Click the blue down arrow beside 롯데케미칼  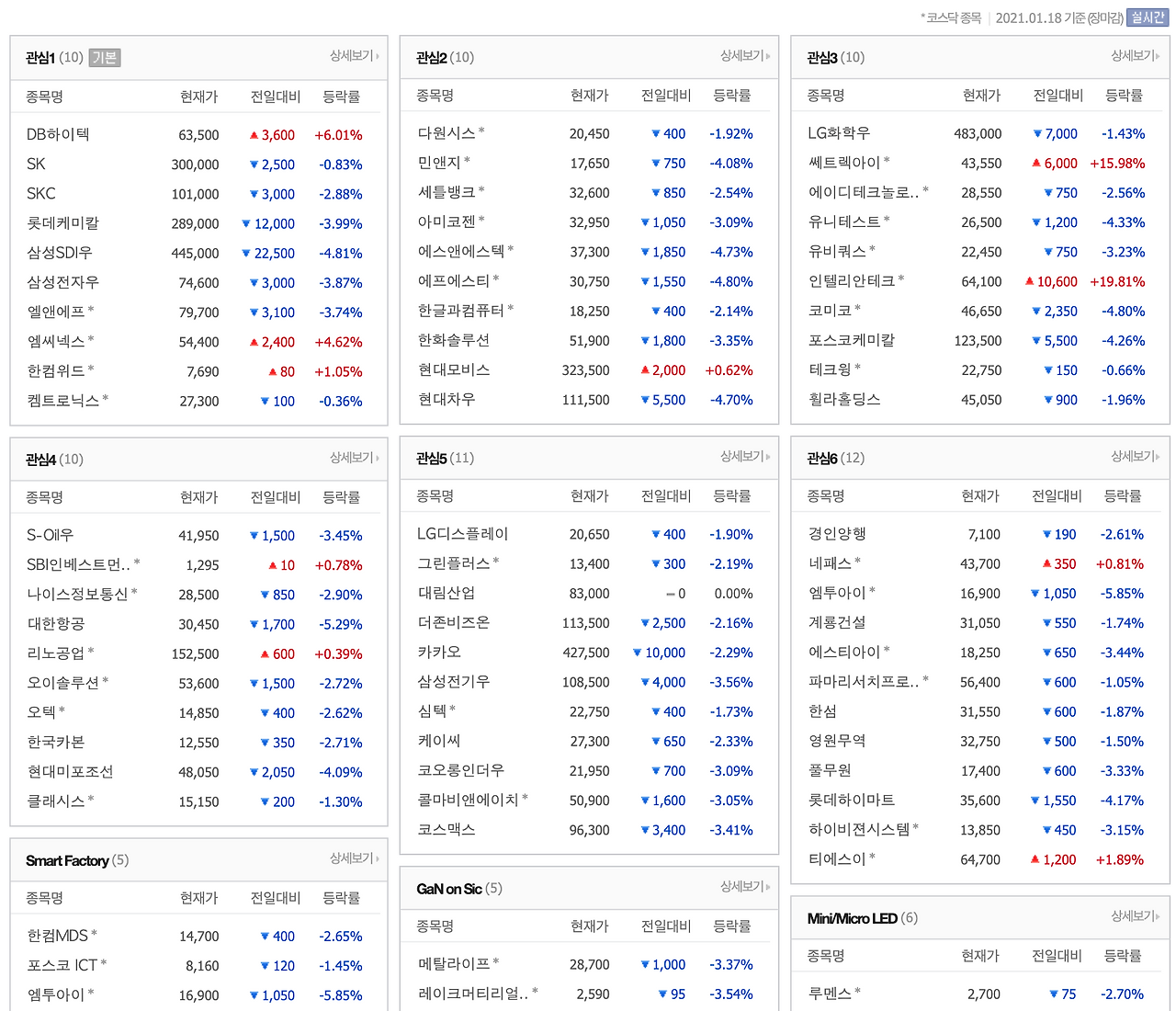tap(246, 223)
